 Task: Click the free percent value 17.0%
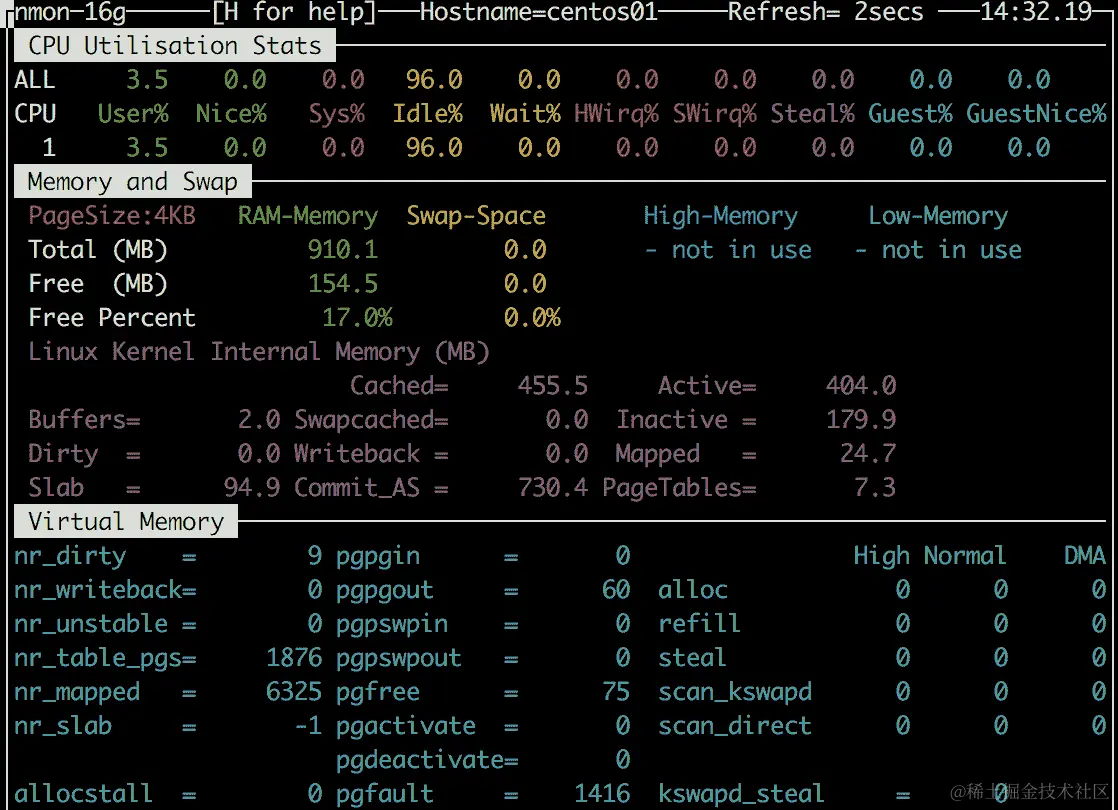point(357,317)
